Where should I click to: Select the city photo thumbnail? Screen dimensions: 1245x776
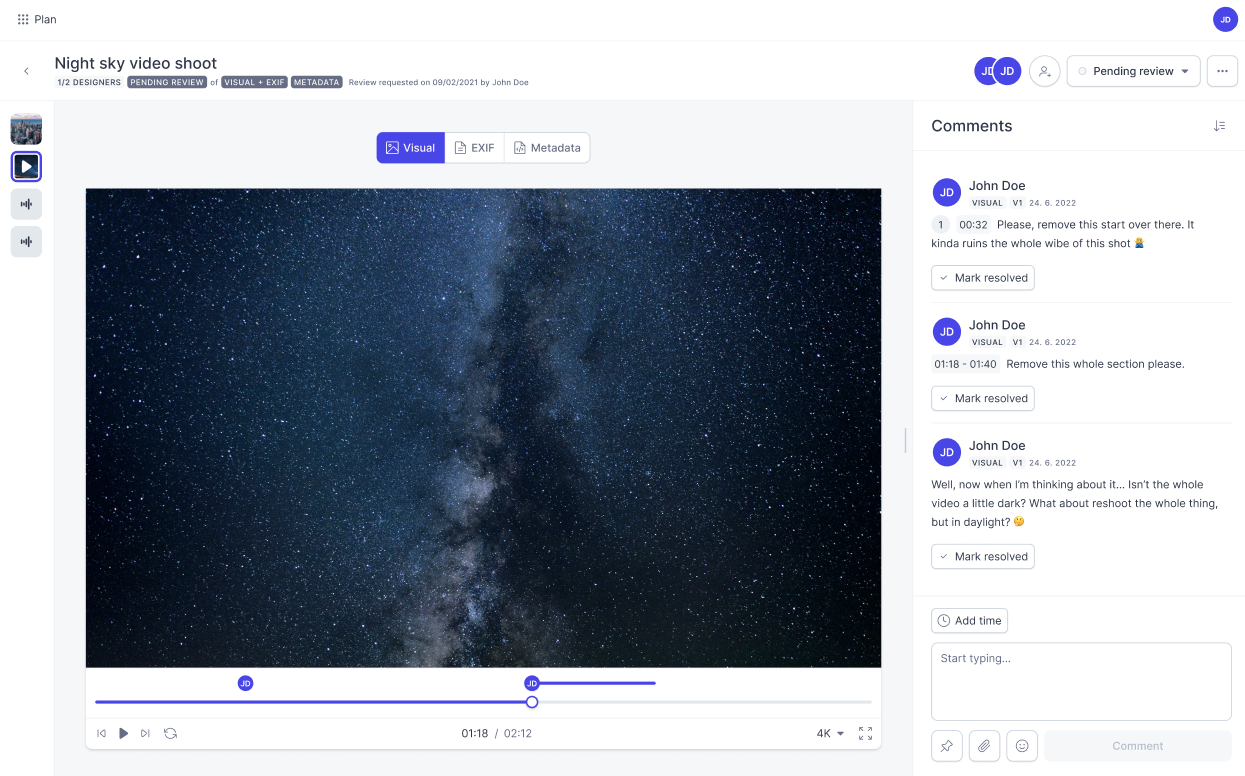pyautogui.click(x=26, y=129)
